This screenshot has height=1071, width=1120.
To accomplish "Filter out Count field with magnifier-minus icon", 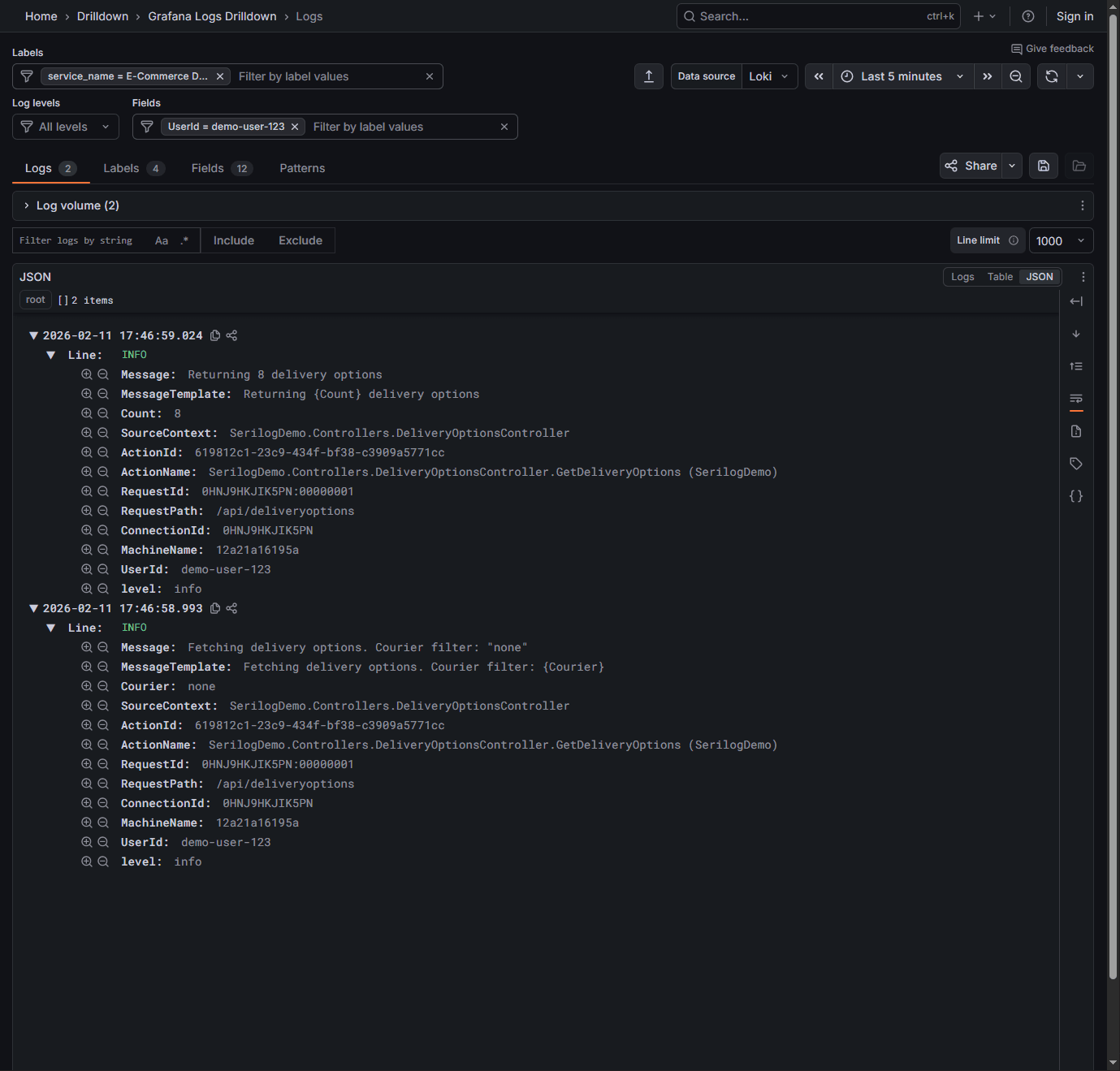I will point(102,413).
